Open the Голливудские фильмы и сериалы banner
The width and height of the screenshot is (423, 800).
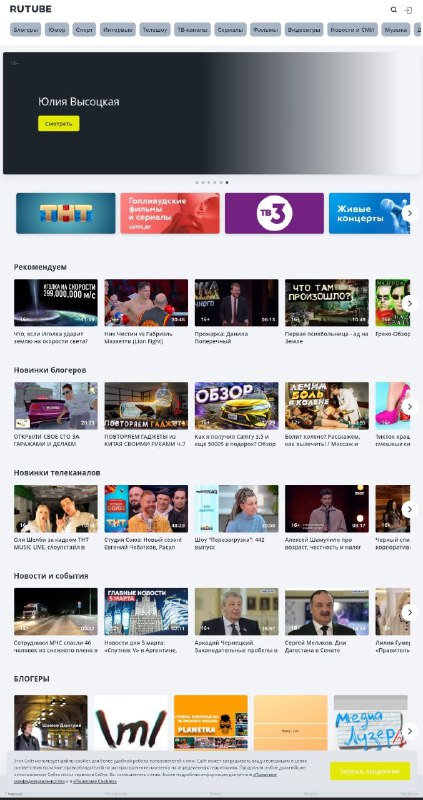170,213
